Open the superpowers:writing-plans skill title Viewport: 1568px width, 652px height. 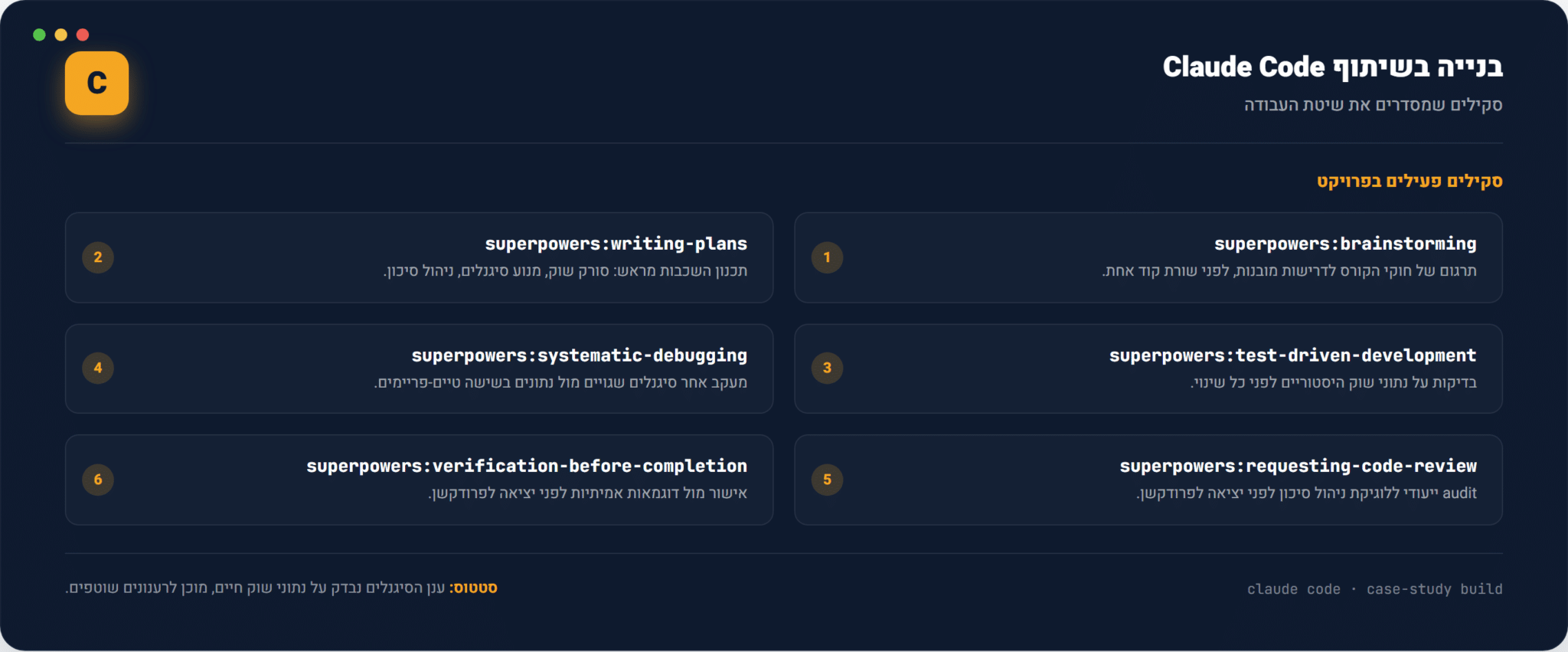pos(616,244)
